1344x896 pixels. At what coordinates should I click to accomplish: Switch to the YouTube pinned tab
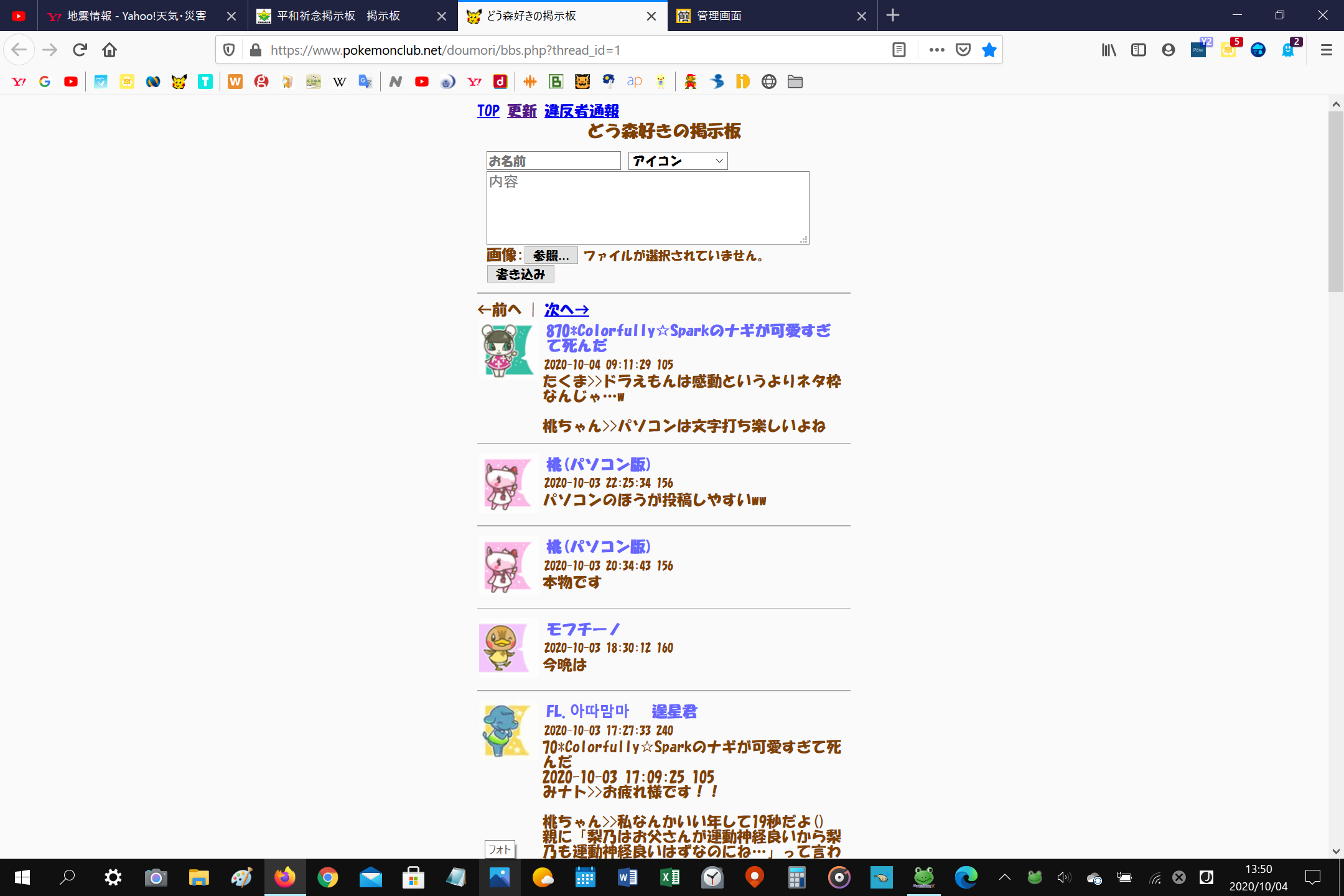click(19, 16)
